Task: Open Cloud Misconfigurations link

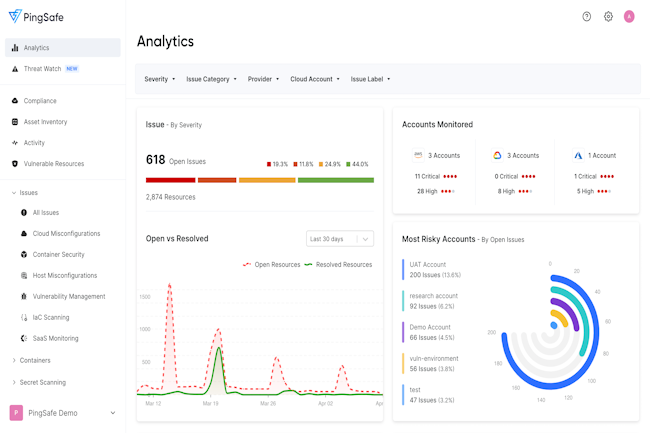Action: click(66, 234)
